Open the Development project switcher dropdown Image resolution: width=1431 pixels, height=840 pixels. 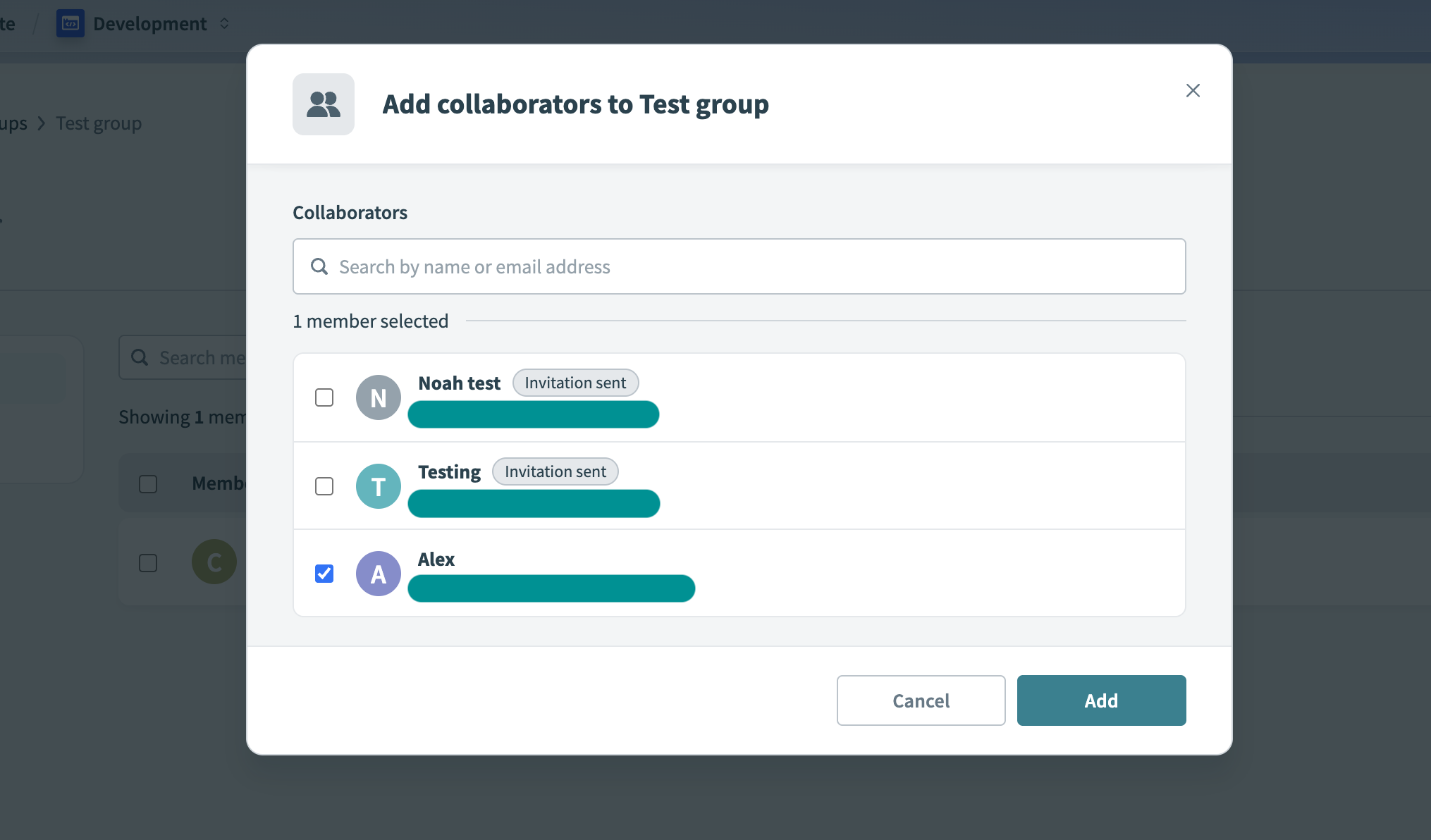tap(224, 23)
